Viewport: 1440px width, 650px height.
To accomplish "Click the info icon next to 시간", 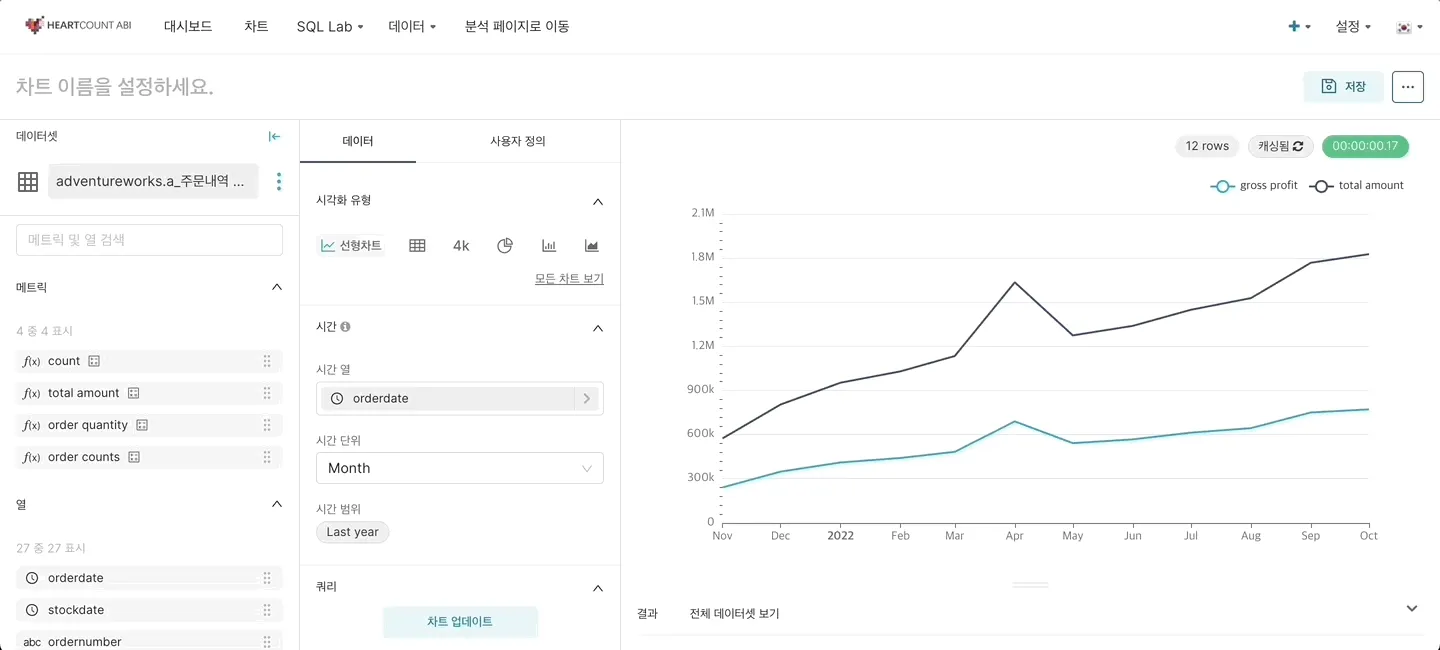I will pos(346,327).
